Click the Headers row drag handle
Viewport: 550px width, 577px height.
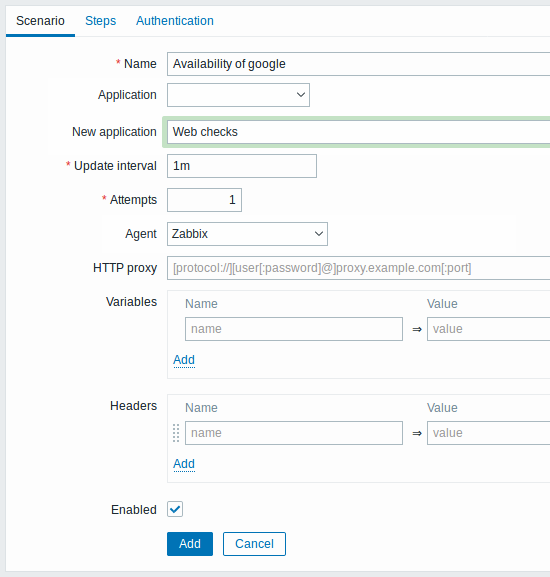(176, 433)
